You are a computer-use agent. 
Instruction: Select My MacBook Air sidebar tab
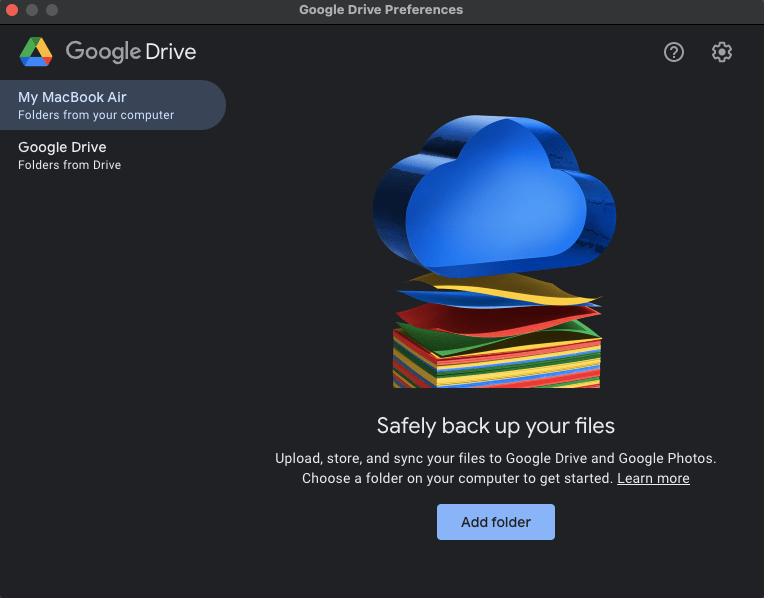113,105
